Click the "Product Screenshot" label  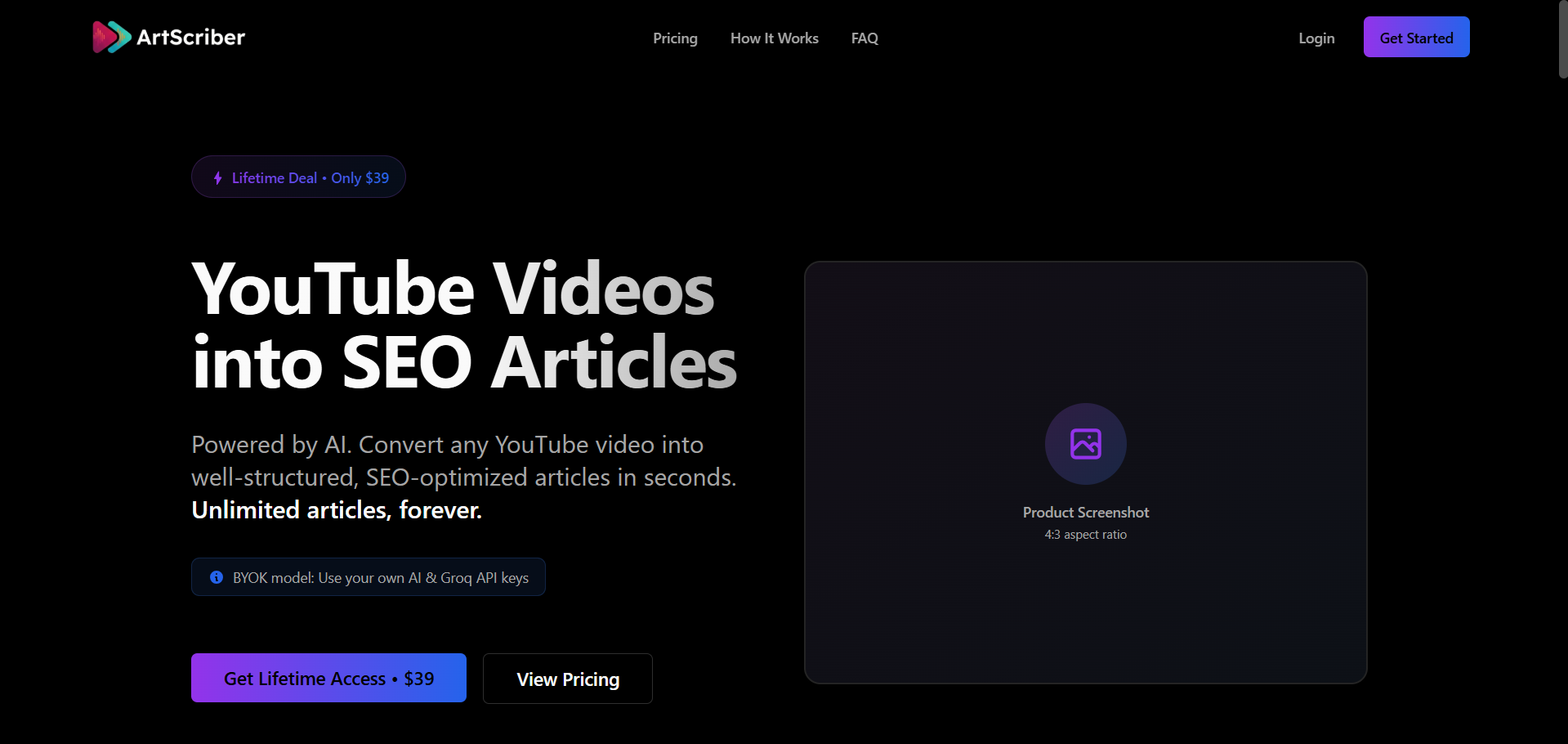pyautogui.click(x=1086, y=513)
